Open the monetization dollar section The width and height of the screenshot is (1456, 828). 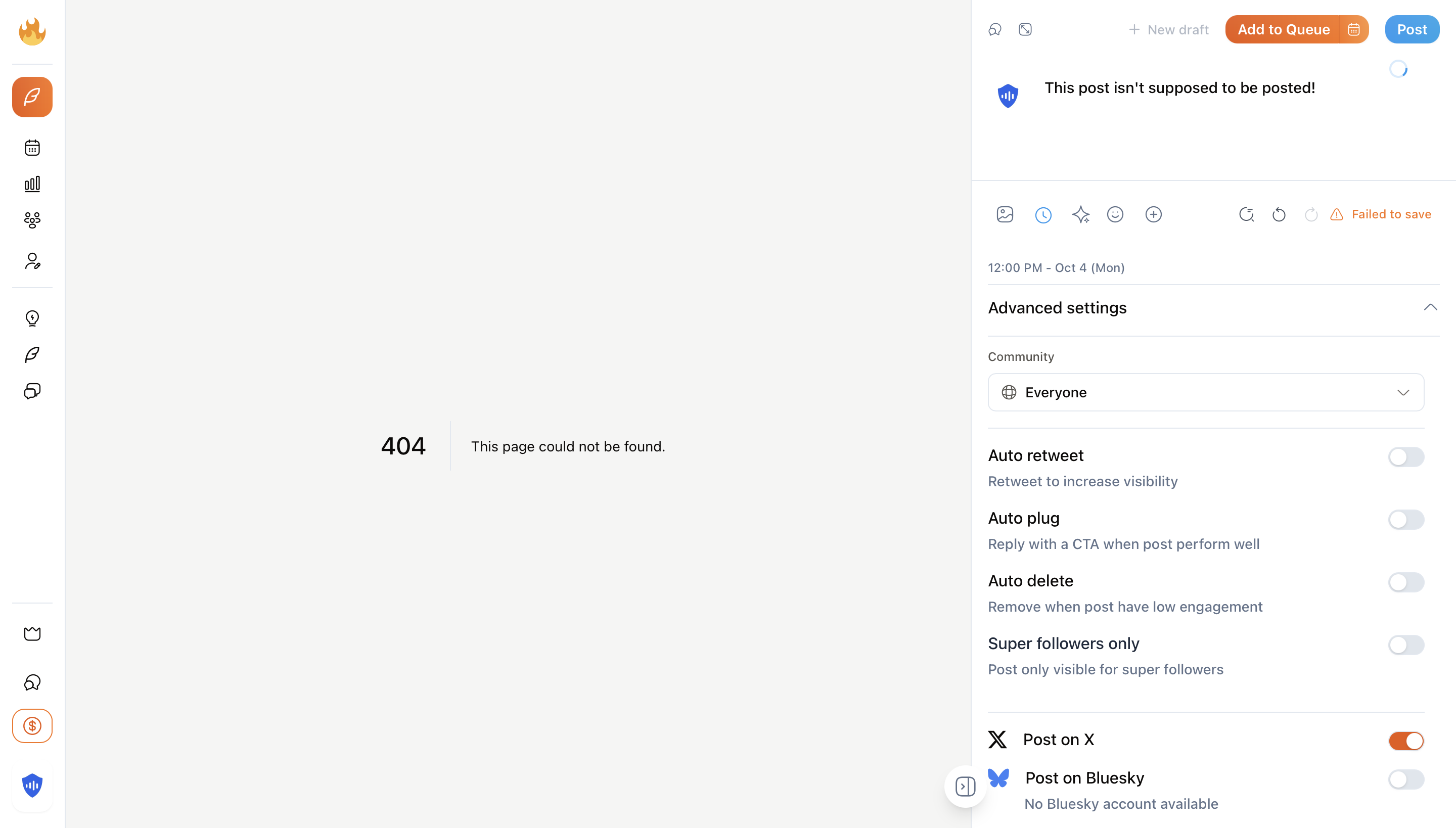tap(32, 726)
